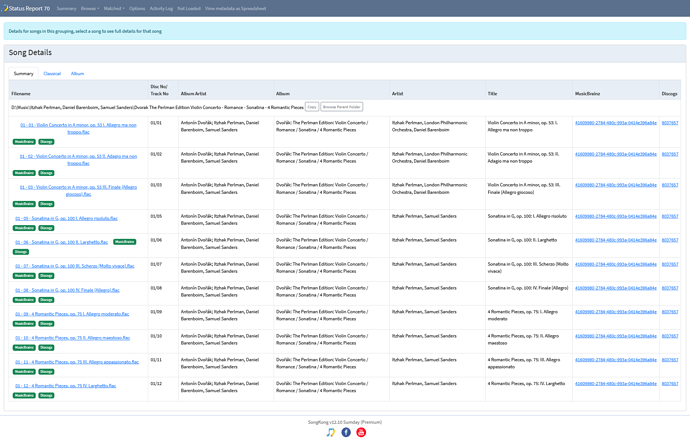Open file 01-11 4 Romantic Pieces Allegro appassionato

point(77,362)
